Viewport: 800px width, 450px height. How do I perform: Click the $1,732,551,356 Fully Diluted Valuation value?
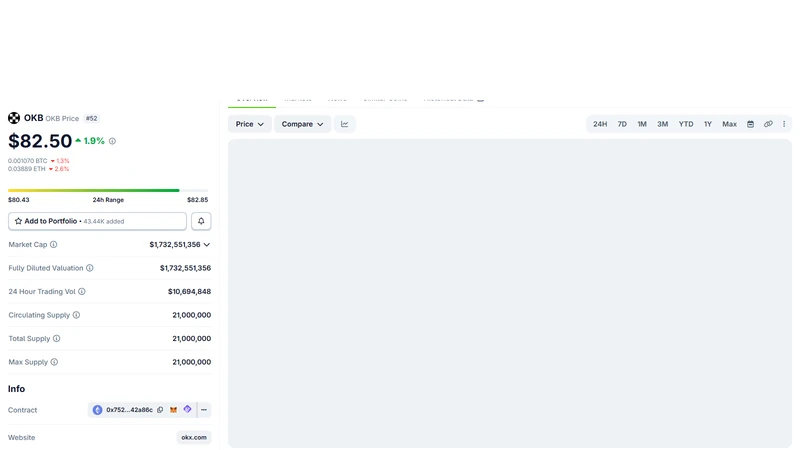pos(185,268)
